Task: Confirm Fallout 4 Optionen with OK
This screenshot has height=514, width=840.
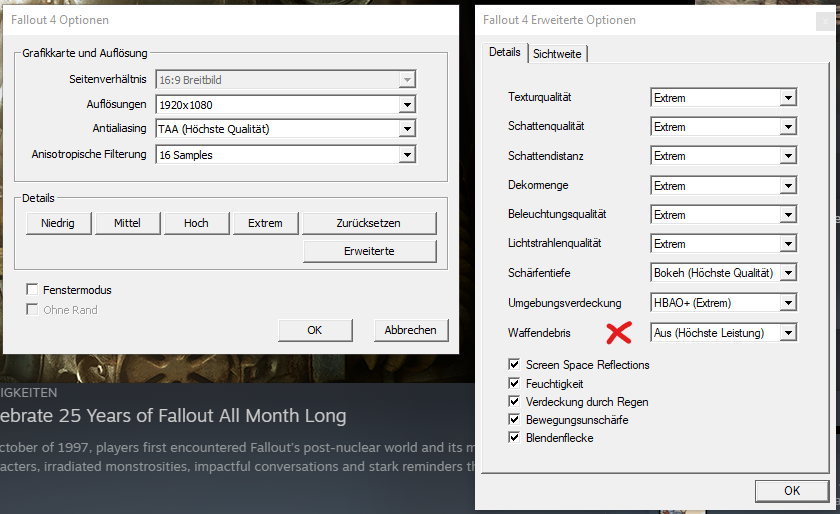Action: click(x=315, y=330)
